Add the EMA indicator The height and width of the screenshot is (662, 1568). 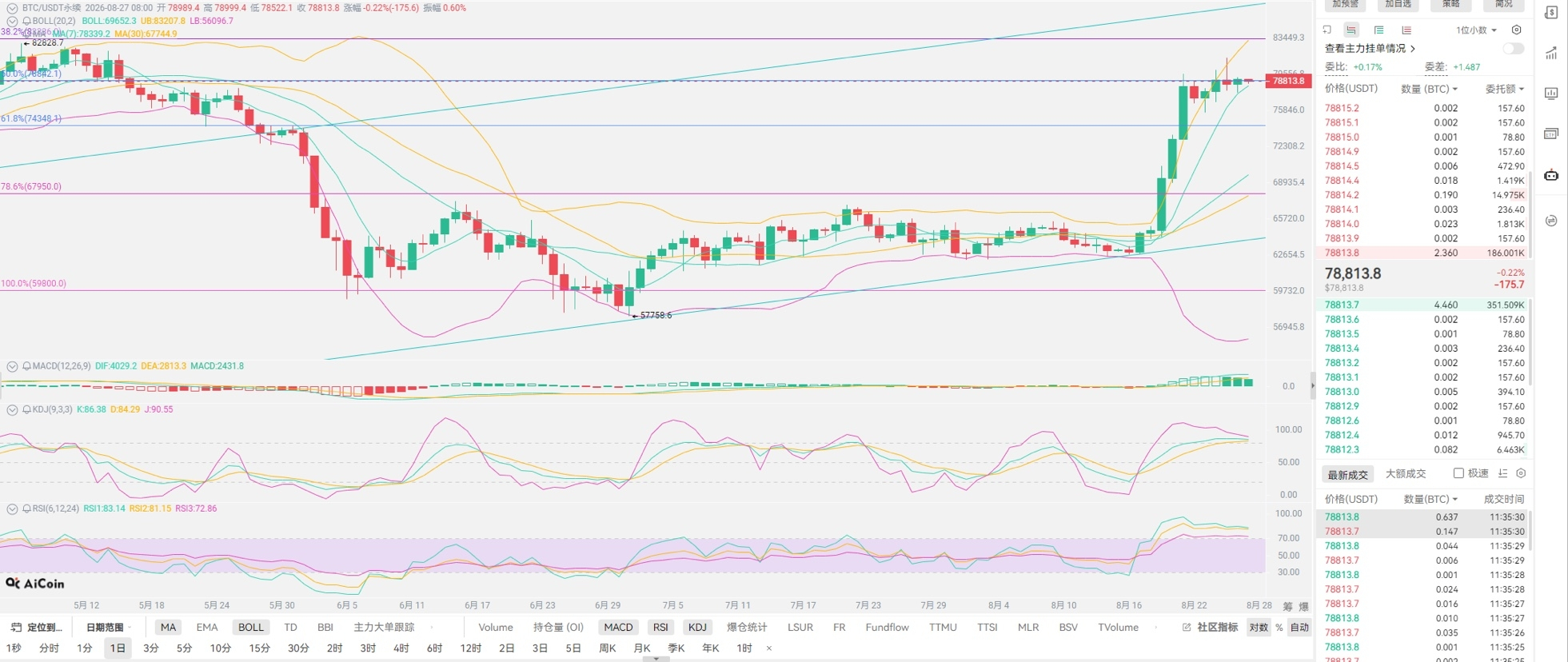click(x=206, y=628)
